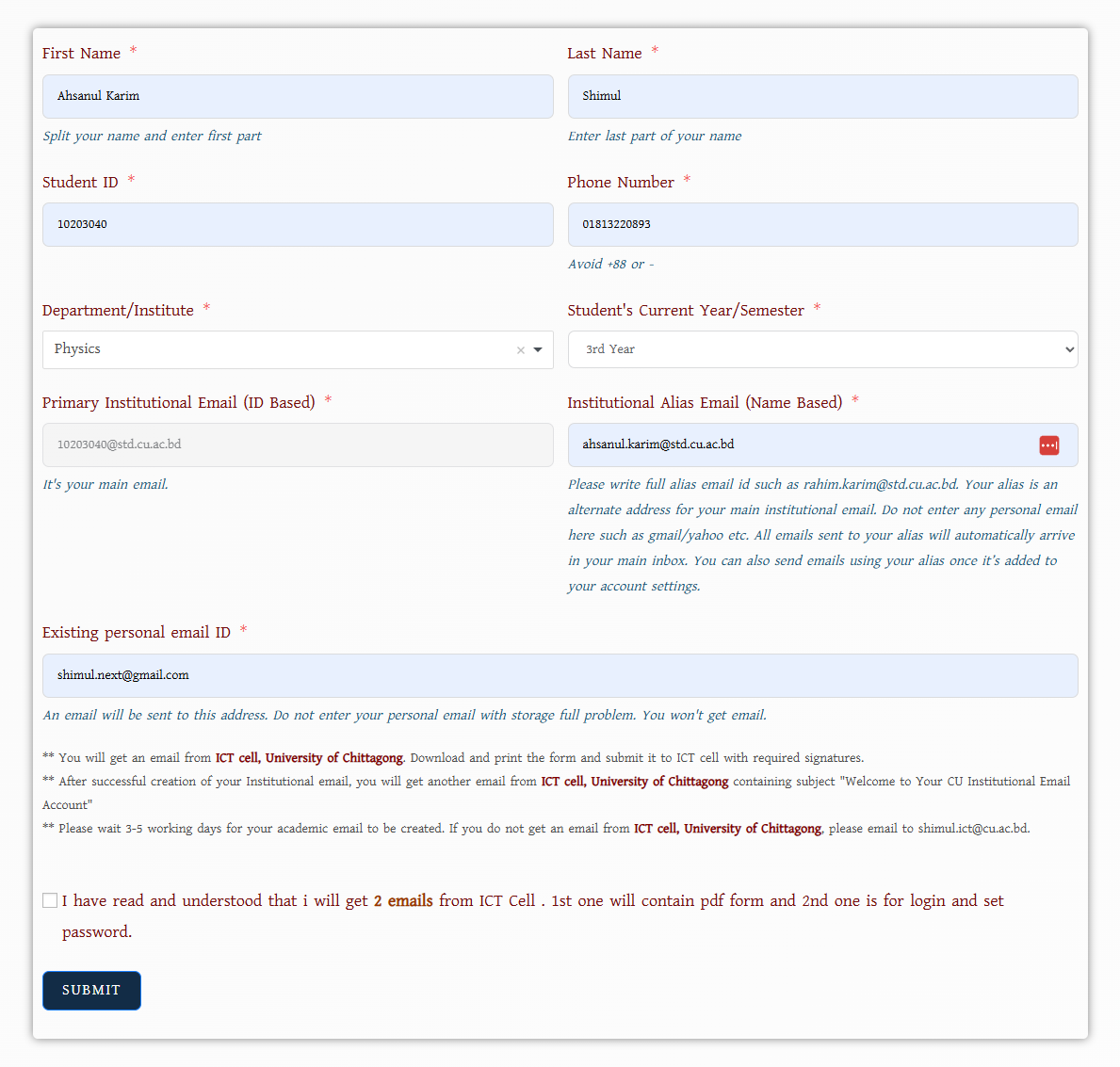Click into the Last Name field showing Shimul

coord(822,97)
